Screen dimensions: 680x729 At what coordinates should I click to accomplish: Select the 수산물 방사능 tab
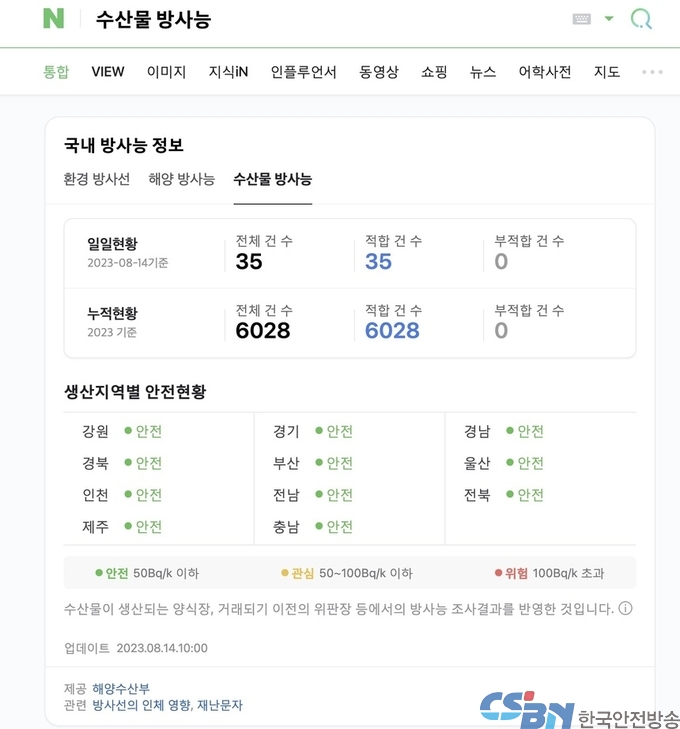pyautogui.click(x=273, y=179)
